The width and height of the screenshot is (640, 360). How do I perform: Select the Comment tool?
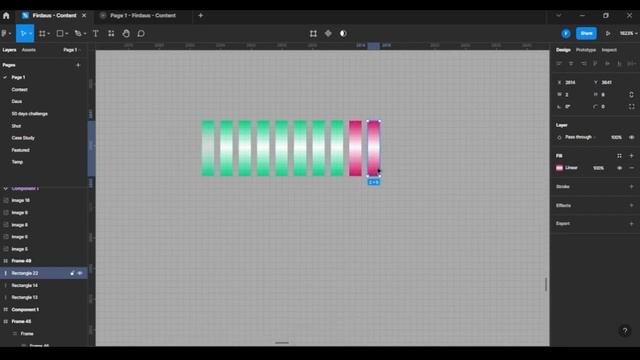[141, 33]
